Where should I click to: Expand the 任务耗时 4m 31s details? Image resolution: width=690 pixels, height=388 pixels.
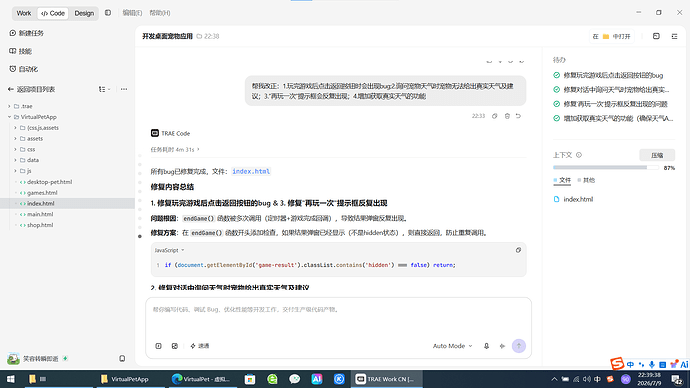coord(175,150)
